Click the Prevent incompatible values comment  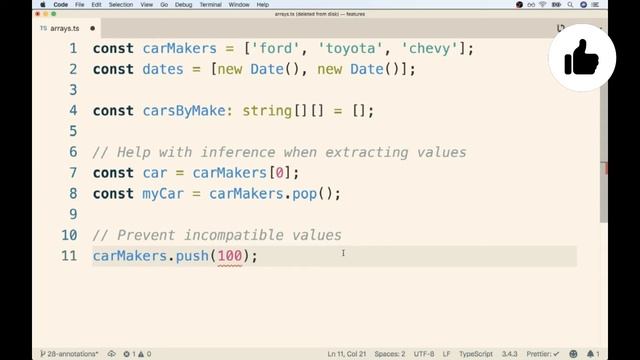tap(217, 235)
